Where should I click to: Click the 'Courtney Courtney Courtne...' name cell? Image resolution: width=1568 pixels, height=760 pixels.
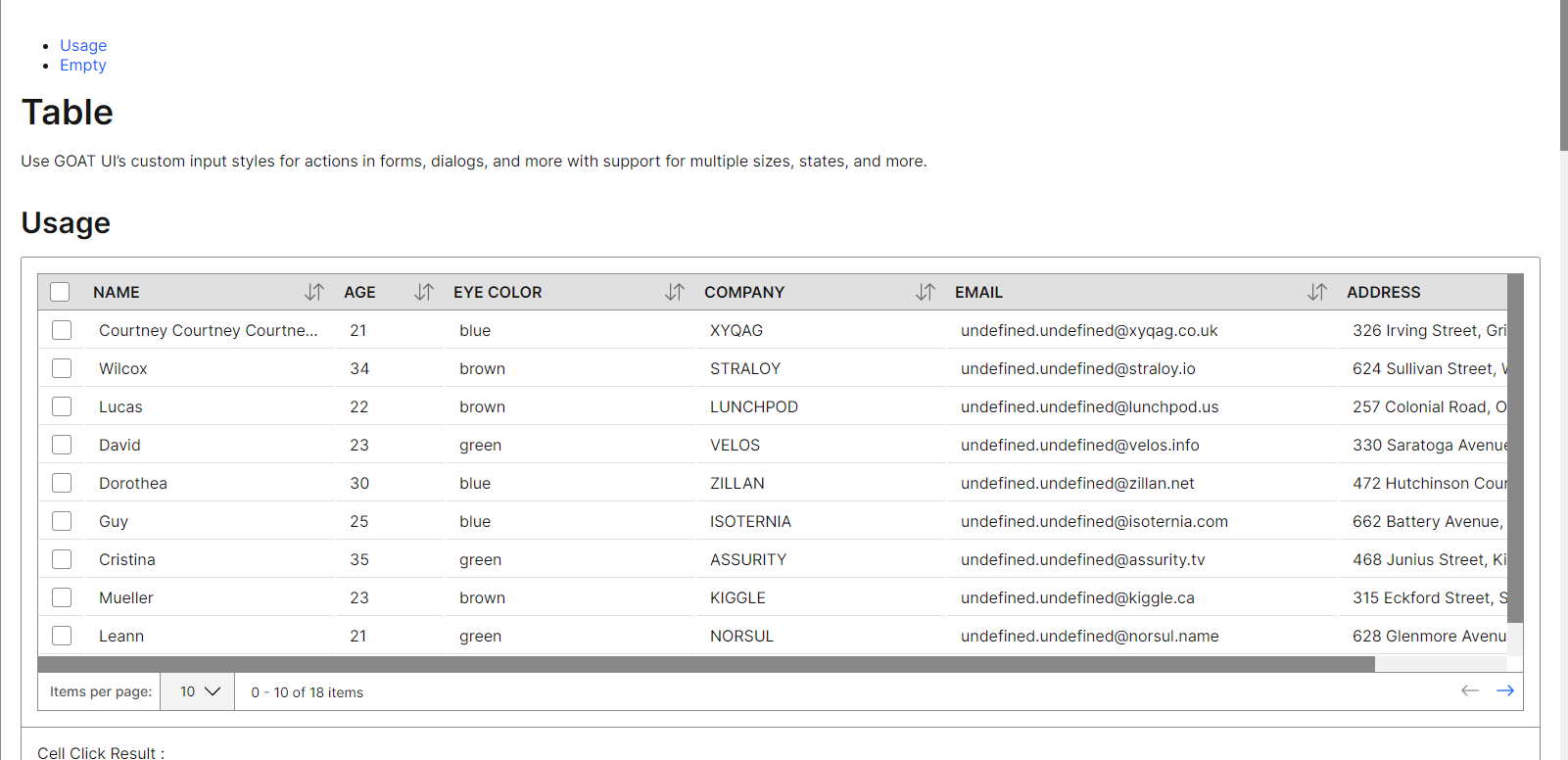(x=209, y=330)
